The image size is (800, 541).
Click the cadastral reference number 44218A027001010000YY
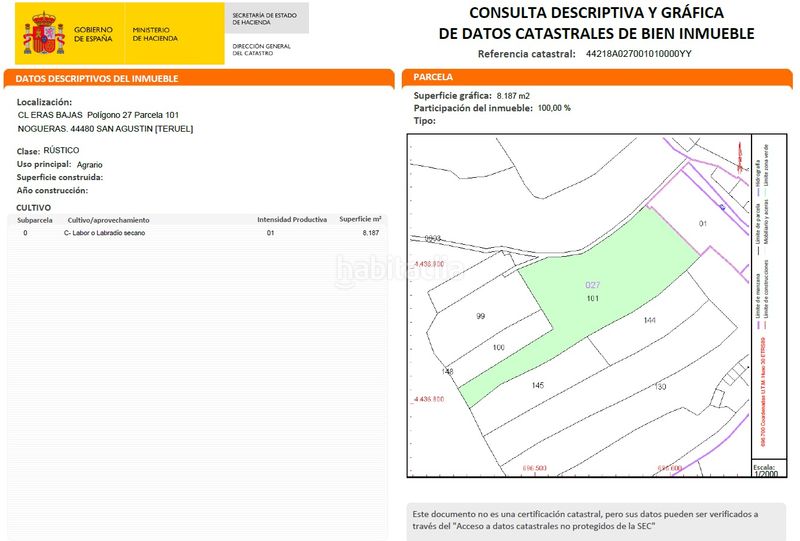(638, 54)
